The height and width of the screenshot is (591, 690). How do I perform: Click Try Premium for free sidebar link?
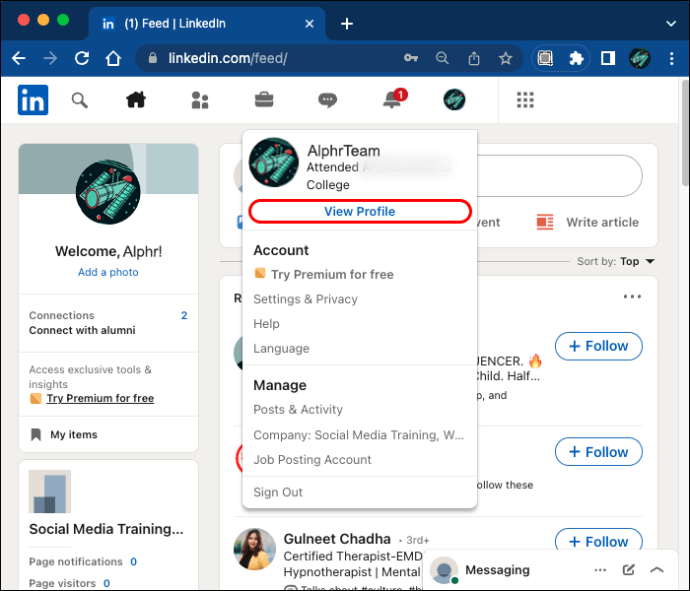pos(100,398)
